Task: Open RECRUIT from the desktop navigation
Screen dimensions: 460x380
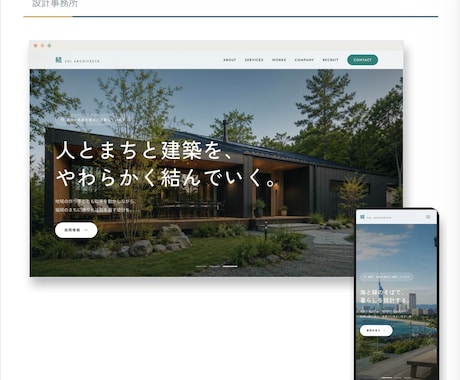Action: click(330, 60)
